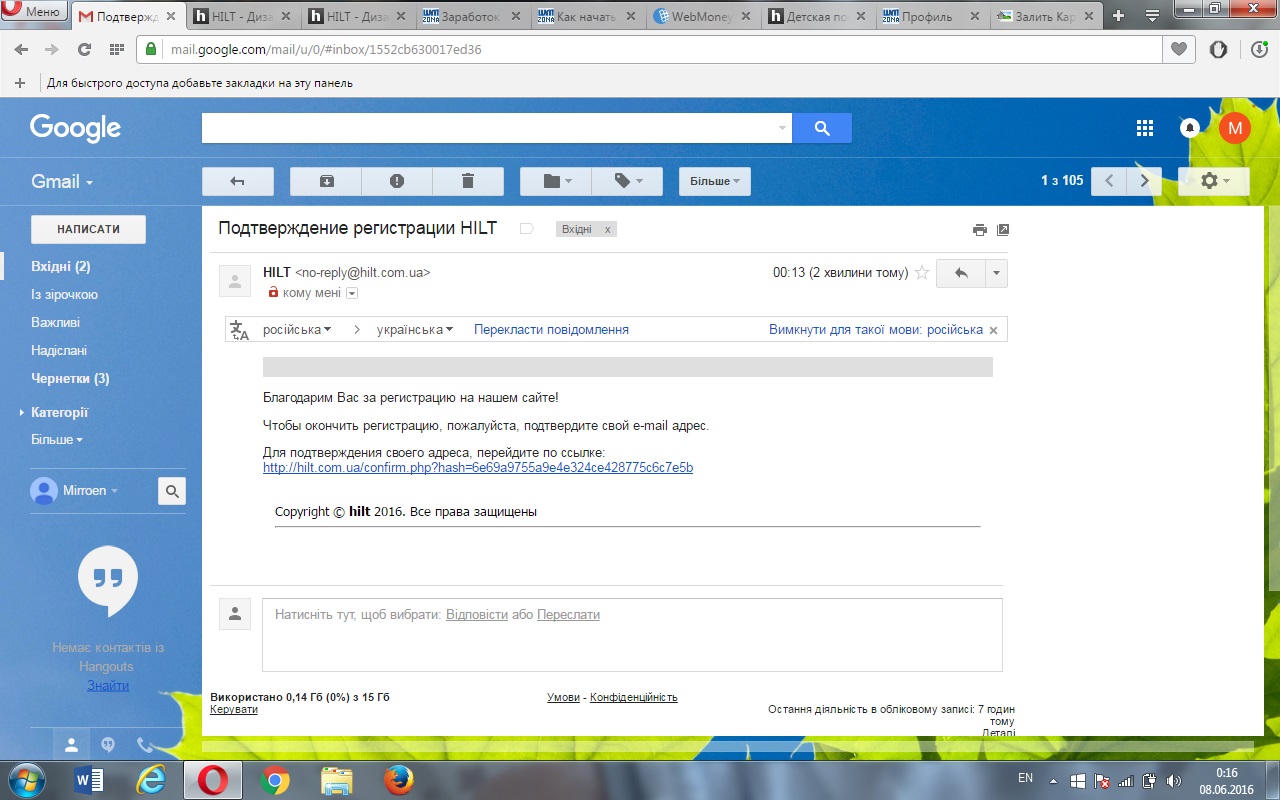The height and width of the screenshot is (800, 1280).
Task: Click Переслати in the reply box
Action: [x=568, y=615]
